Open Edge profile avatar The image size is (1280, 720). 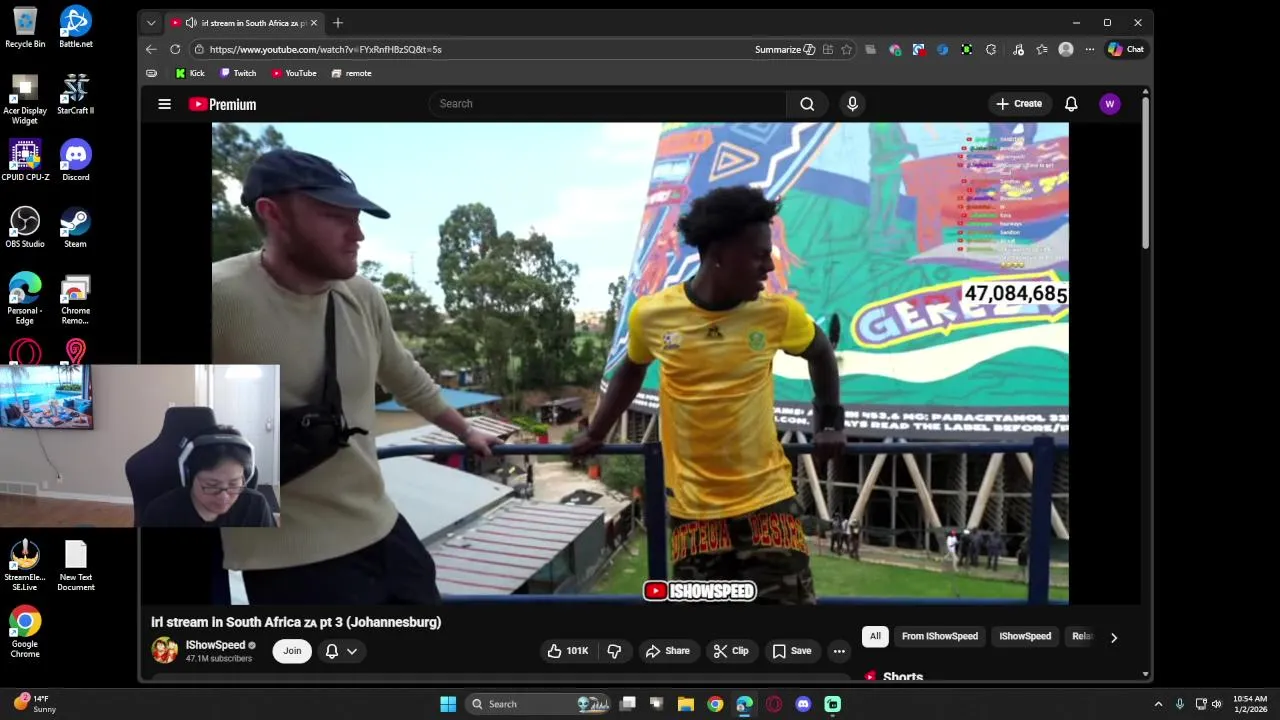coord(1066,49)
